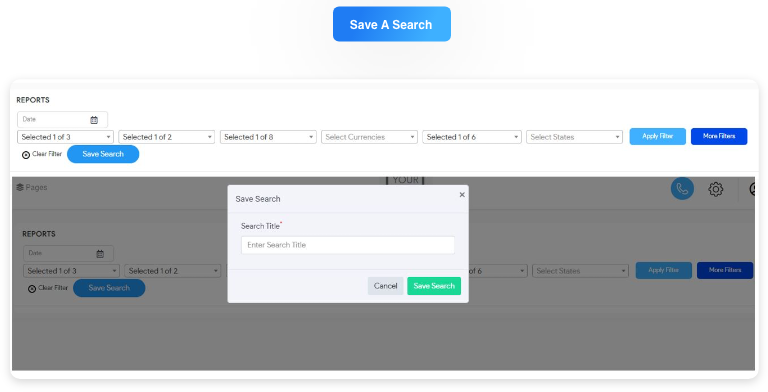Open the top 'Selected 1 of 2' dropdown
Screen dimensions: 768x392
(167, 137)
